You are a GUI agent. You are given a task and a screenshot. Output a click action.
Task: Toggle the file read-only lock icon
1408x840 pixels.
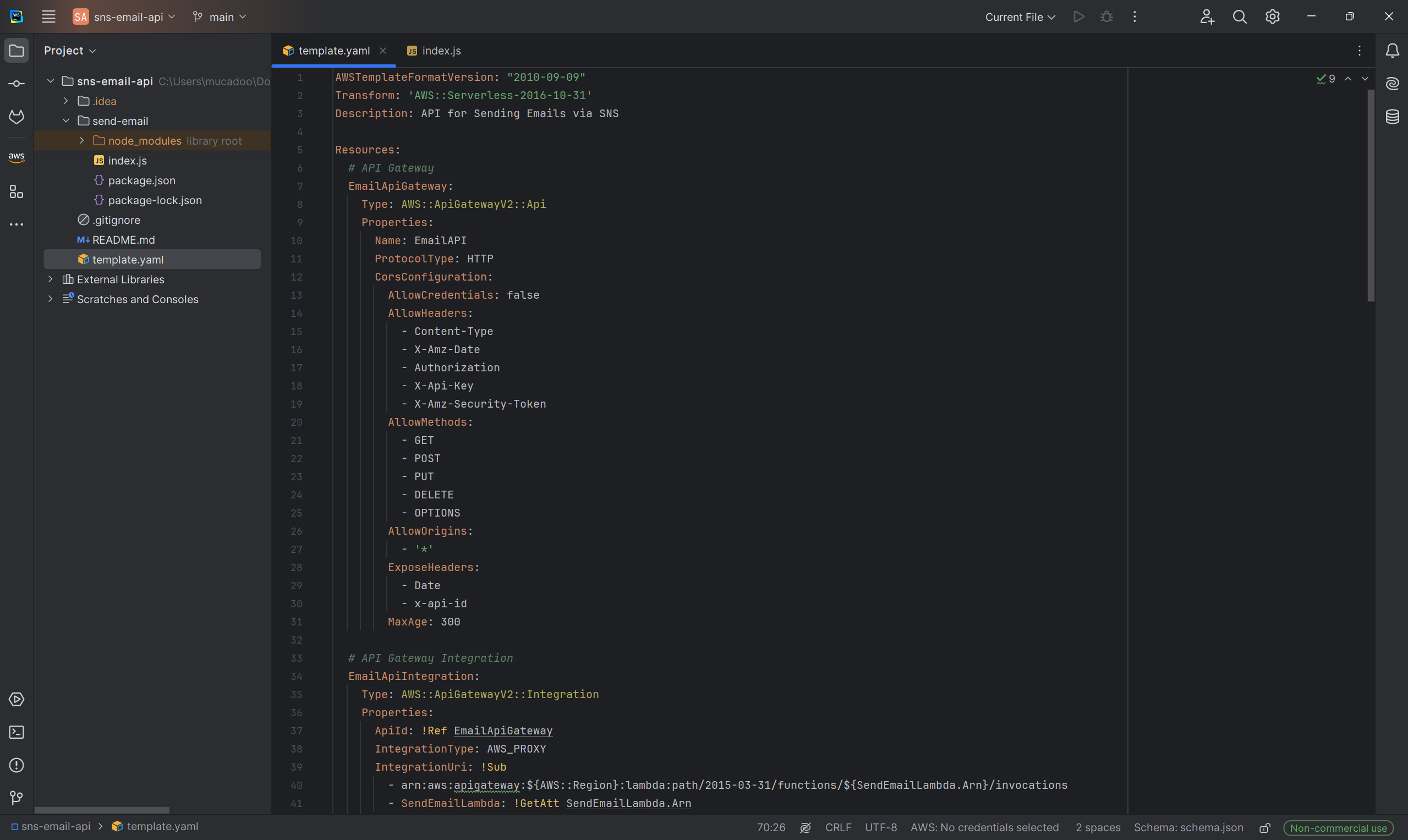[x=1264, y=827]
